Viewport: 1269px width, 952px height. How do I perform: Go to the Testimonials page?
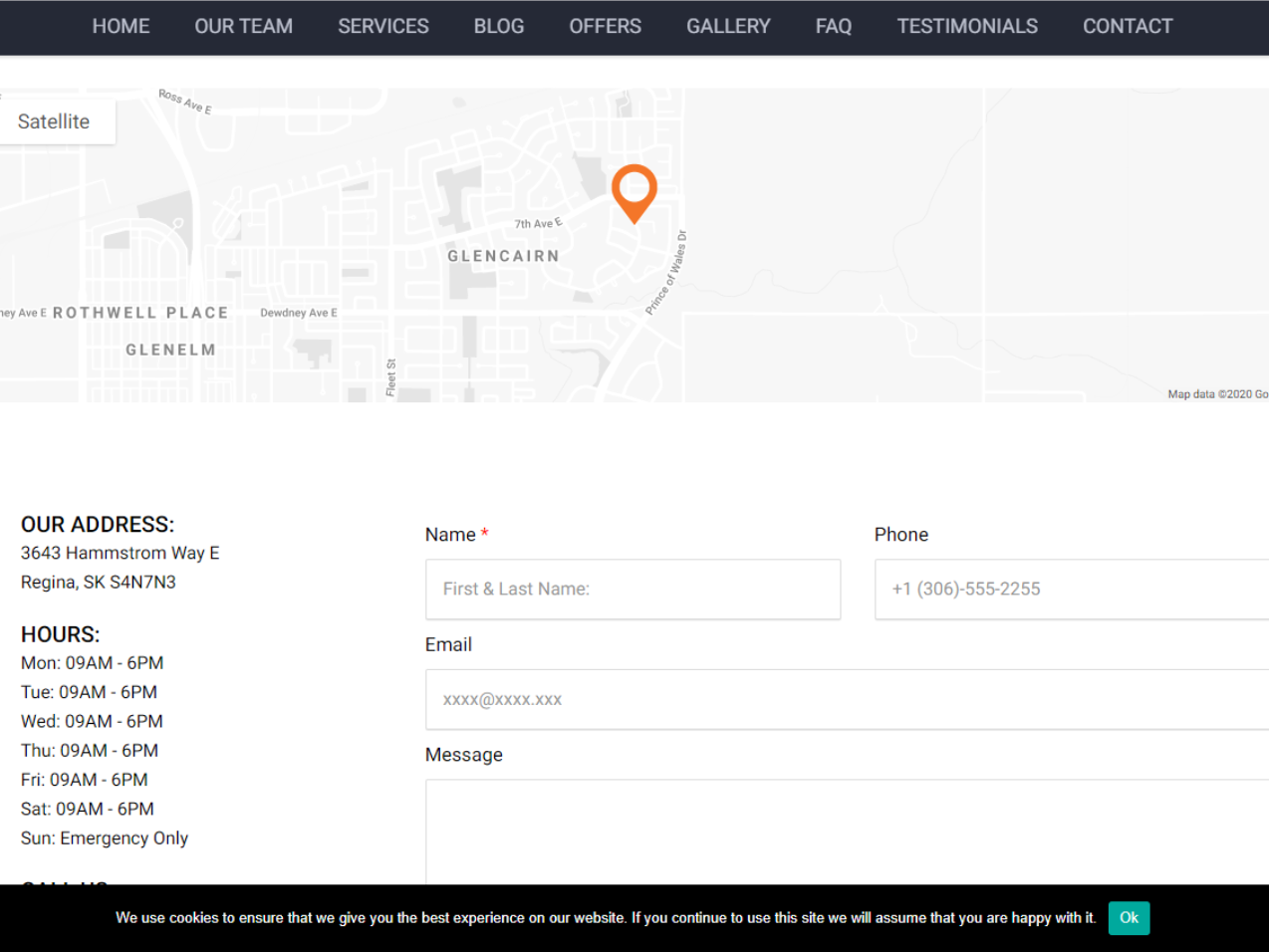click(x=966, y=27)
